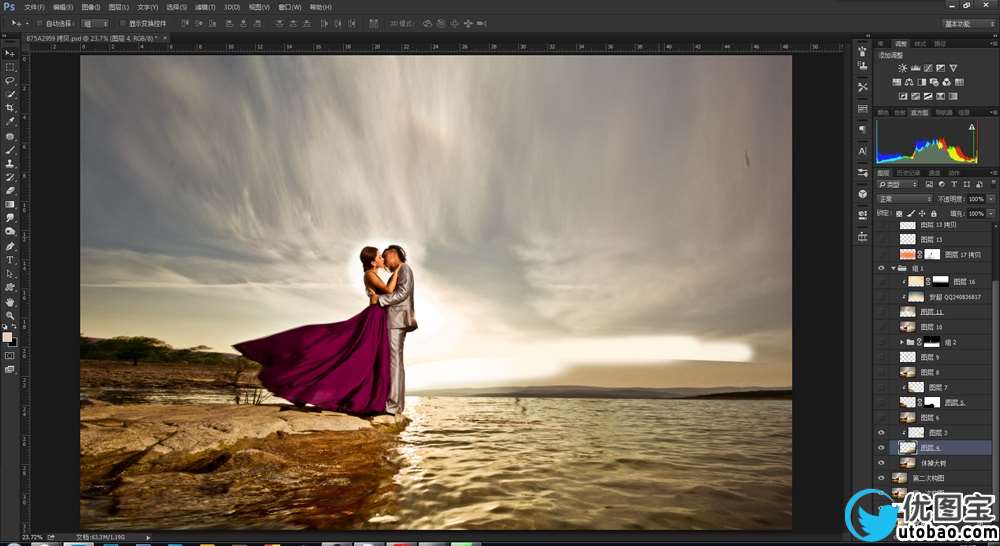Image resolution: width=1000 pixels, height=546 pixels.
Task: Click the lock transparent pixels icon
Action: [x=899, y=214]
